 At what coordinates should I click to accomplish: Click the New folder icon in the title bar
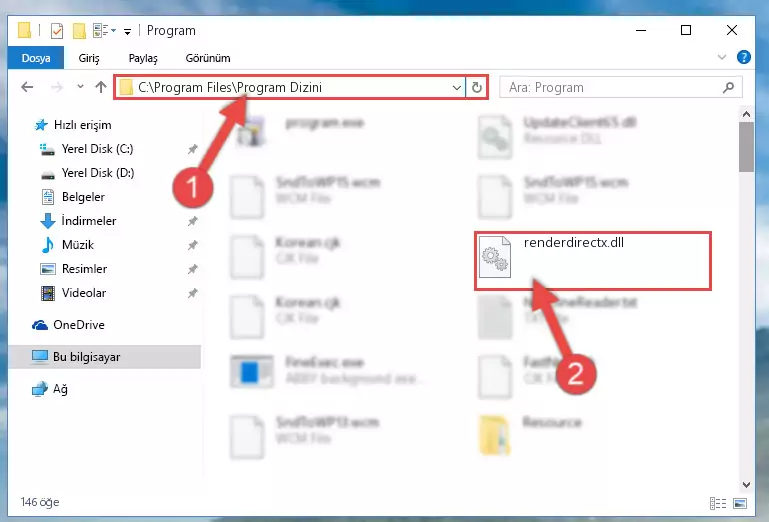(x=79, y=31)
